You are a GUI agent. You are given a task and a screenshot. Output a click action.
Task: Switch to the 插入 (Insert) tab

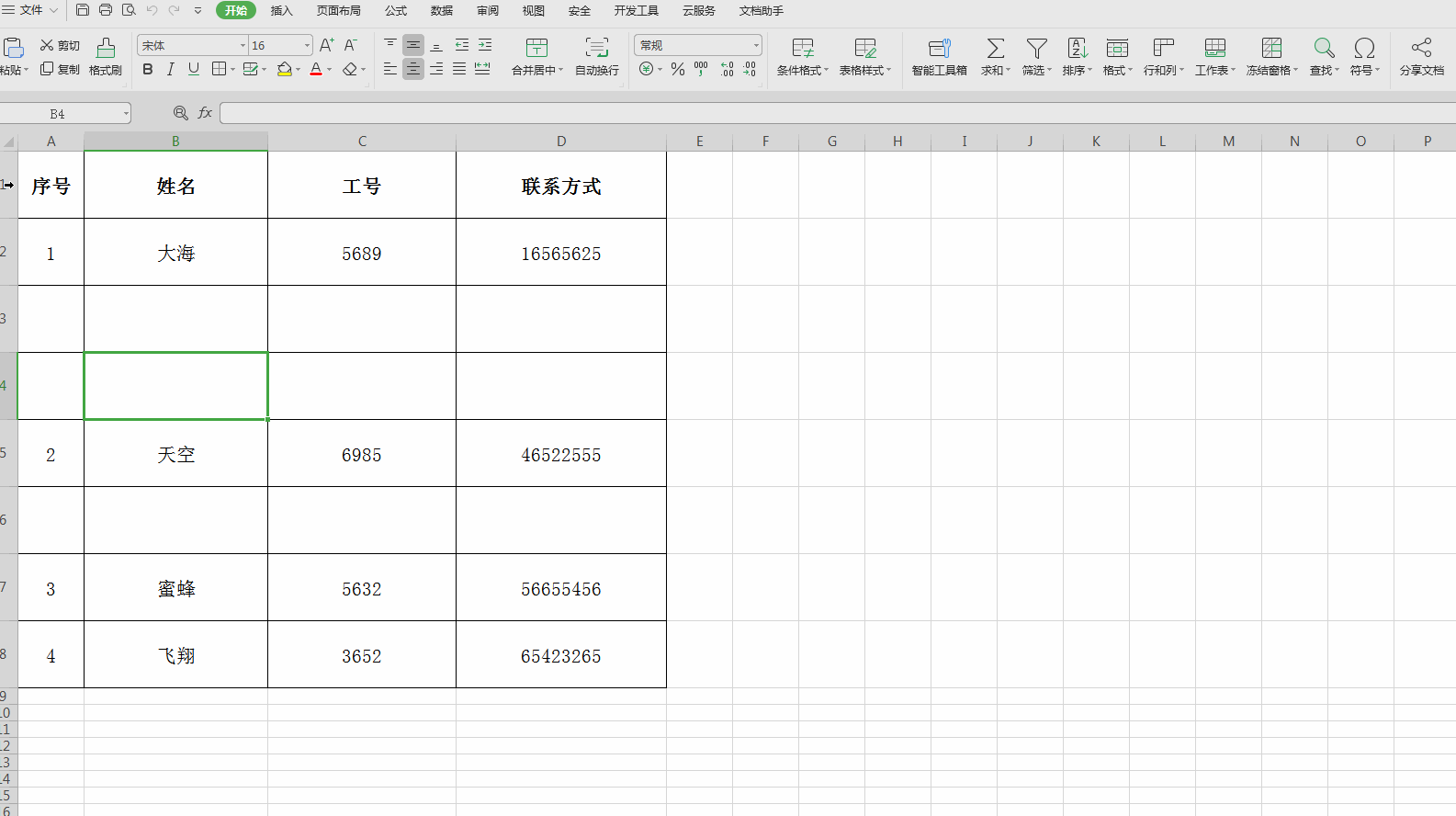coord(281,11)
